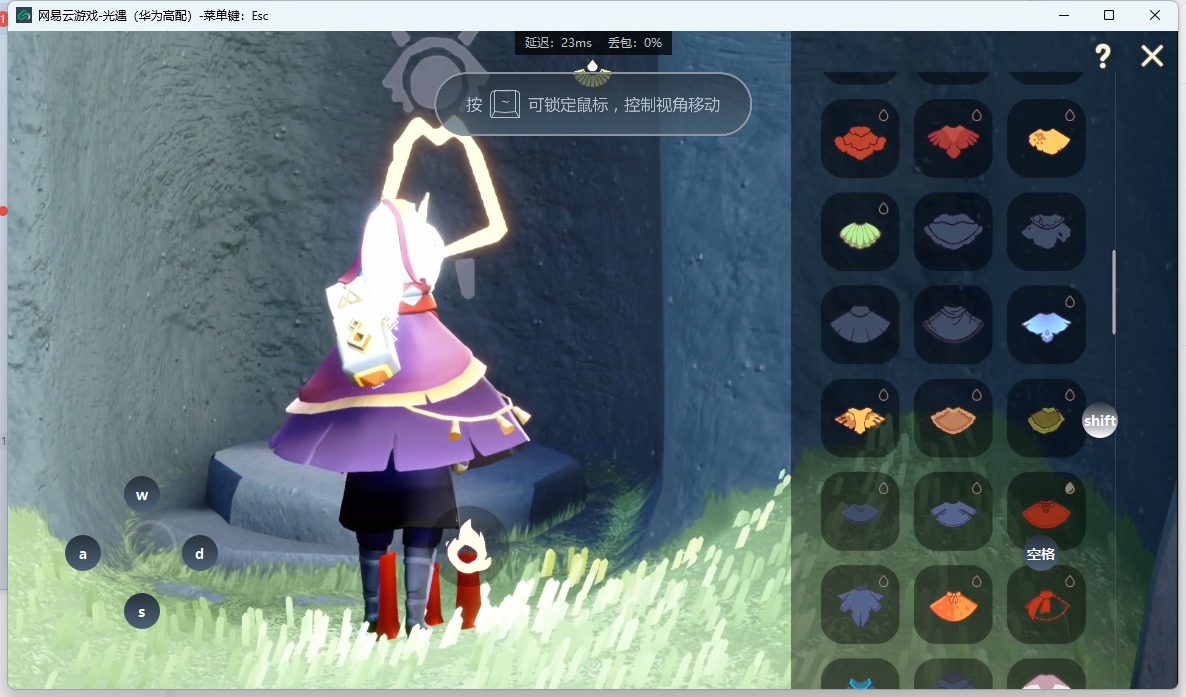Select the dark navy cape left of blue cape

point(860,512)
